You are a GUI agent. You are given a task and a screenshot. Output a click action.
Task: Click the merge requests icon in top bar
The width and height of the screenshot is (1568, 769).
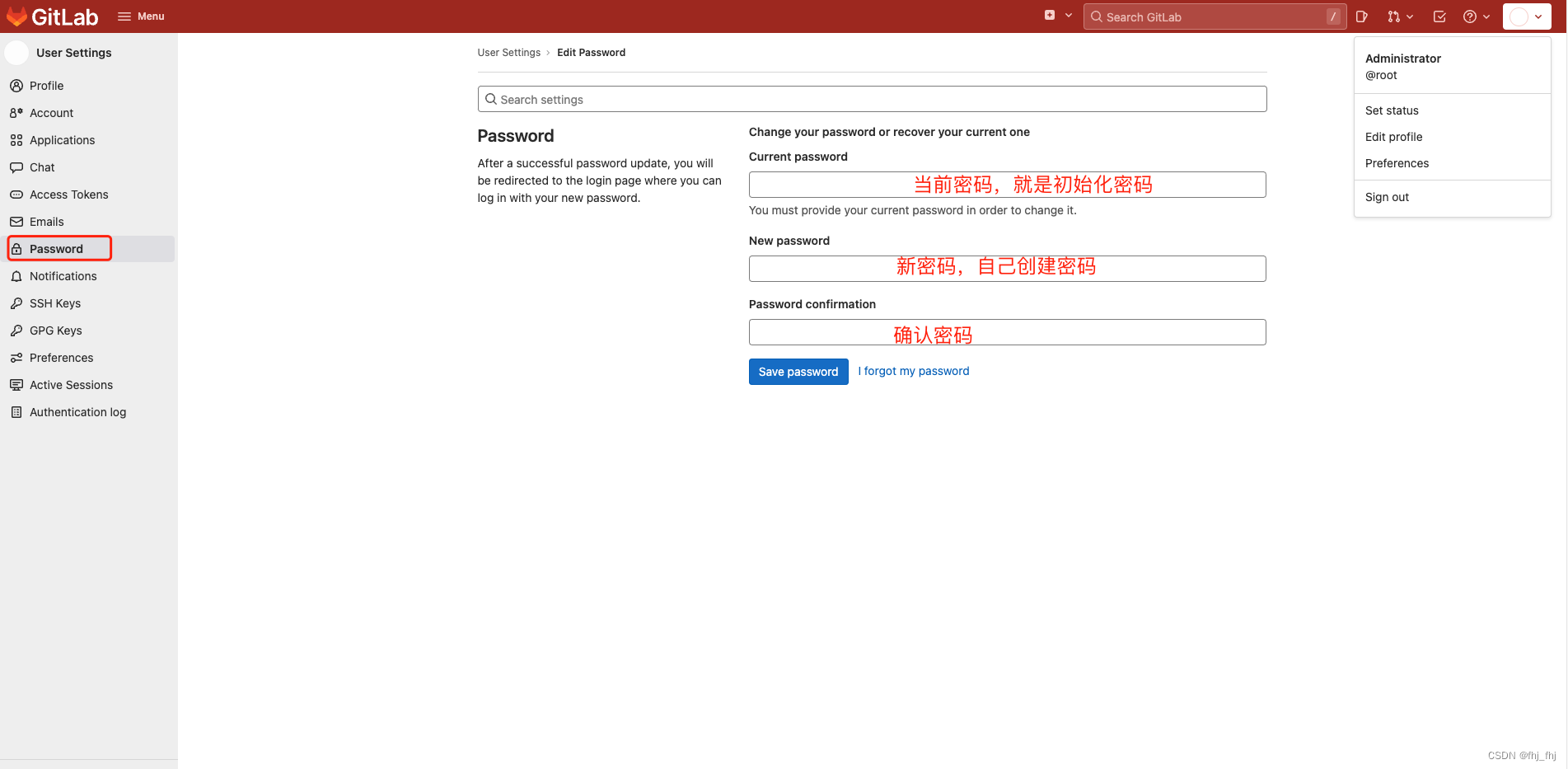coord(1395,16)
